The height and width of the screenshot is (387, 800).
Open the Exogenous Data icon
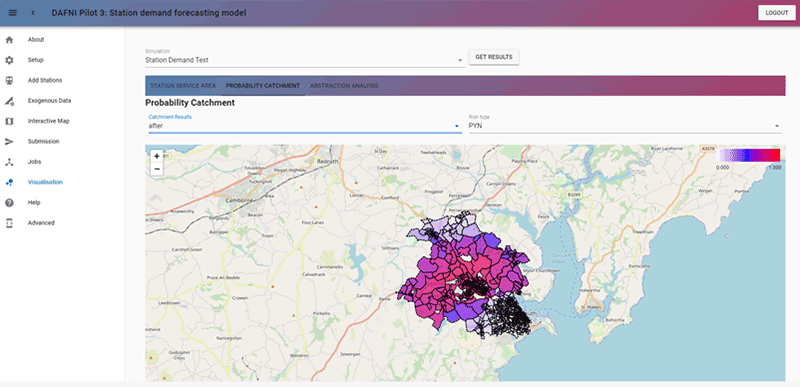[9, 101]
